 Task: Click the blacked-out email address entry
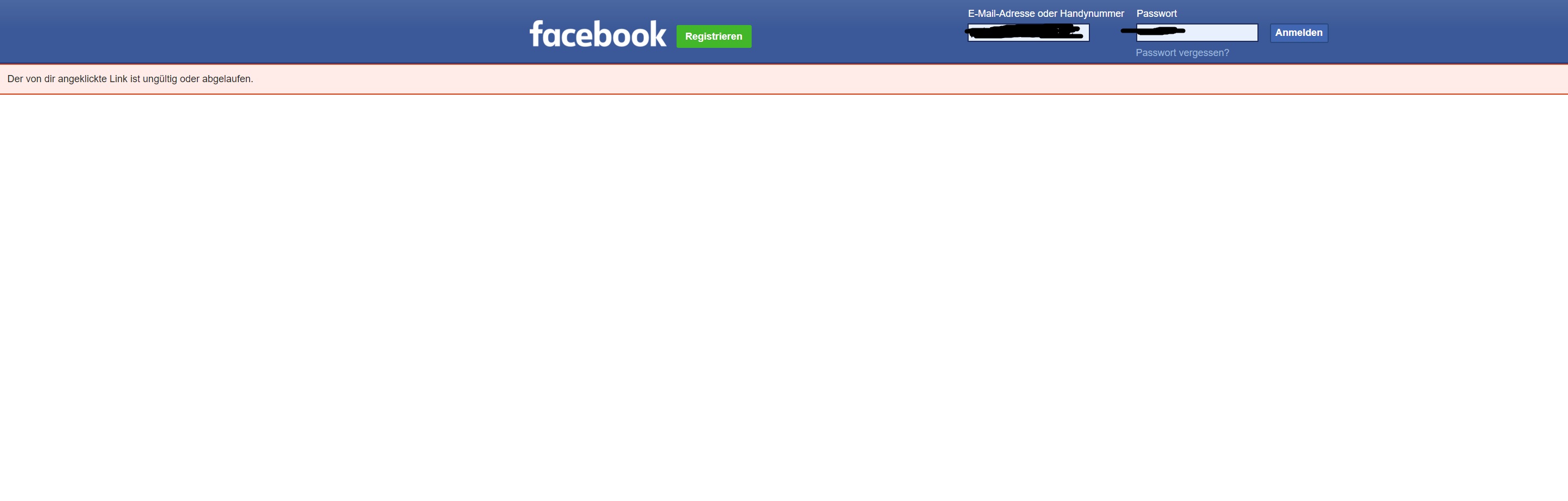[1026, 32]
